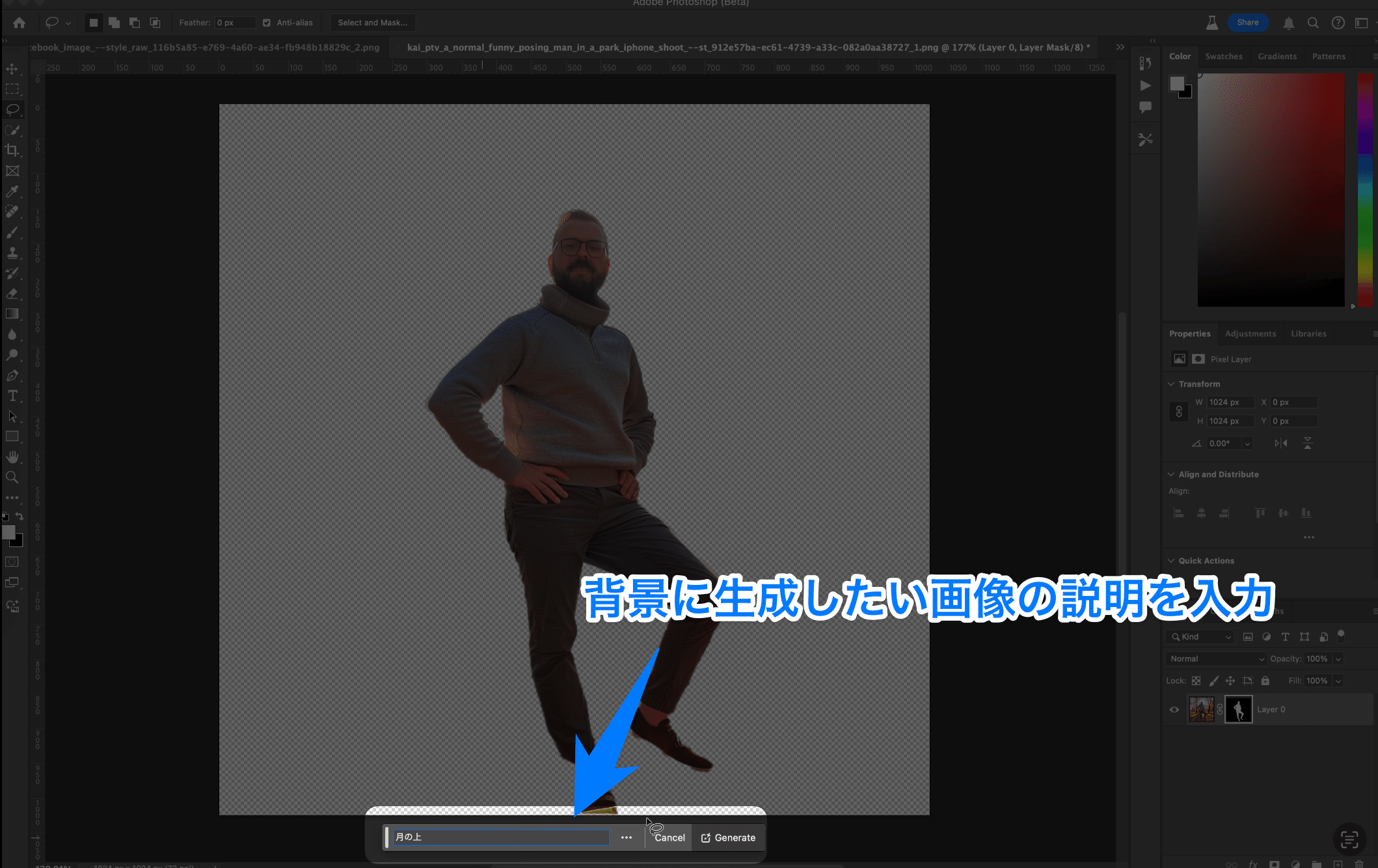Open the Kind layer filter dropdown
Image resolution: width=1378 pixels, height=868 pixels.
point(1201,637)
